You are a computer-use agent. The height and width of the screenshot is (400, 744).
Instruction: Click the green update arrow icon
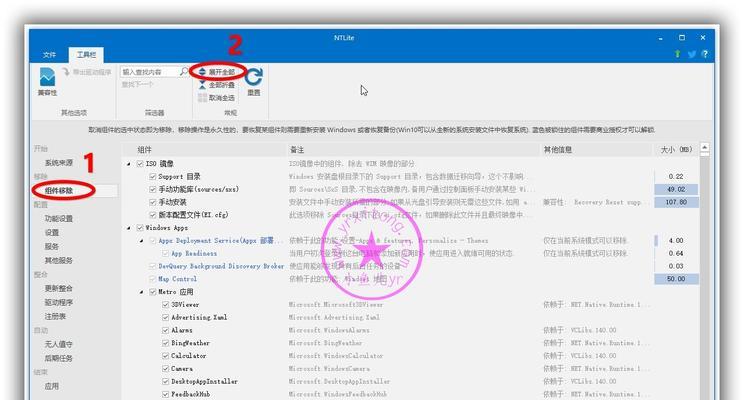pyautogui.click(x=678, y=54)
